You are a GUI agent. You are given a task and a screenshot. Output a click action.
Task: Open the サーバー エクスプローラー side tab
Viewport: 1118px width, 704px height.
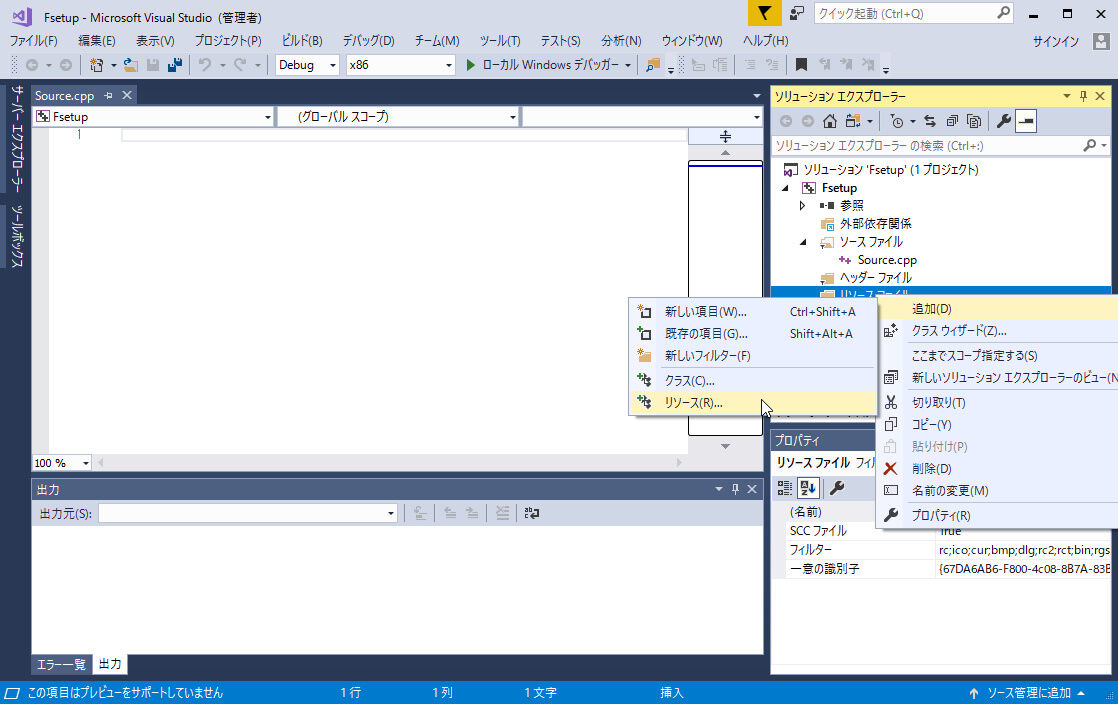(x=17, y=138)
